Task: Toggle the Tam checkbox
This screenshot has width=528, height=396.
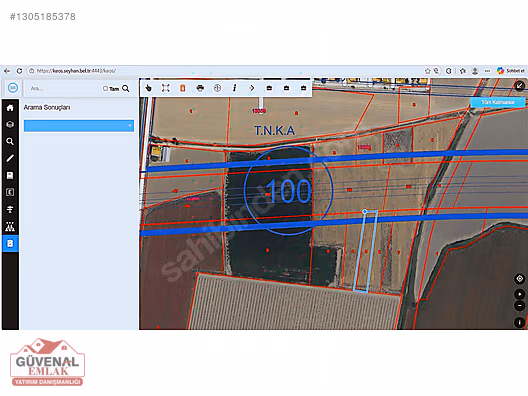Action: click(105, 88)
